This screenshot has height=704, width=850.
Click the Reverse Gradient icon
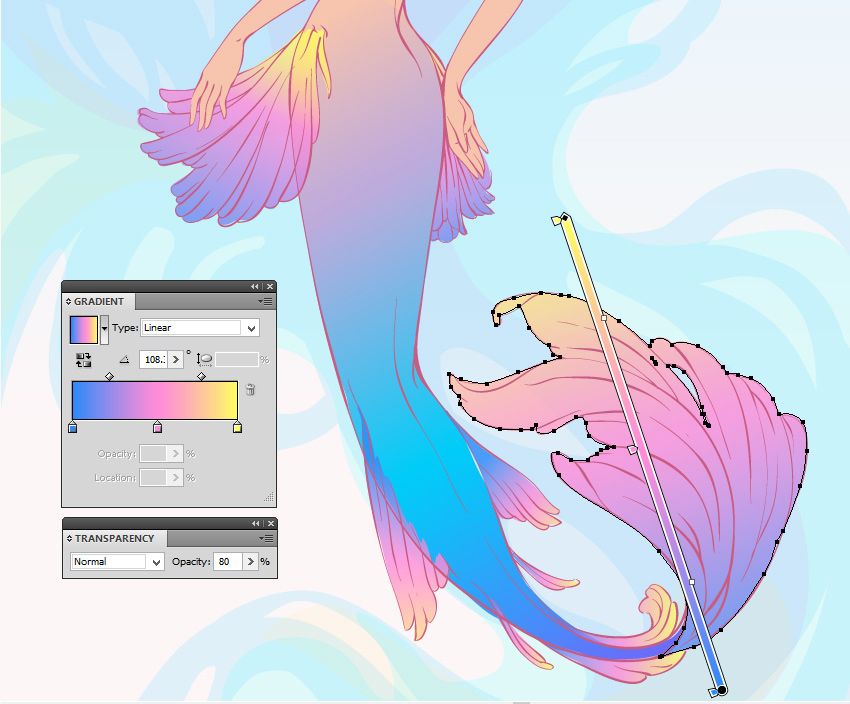pyautogui.click(x=83, y=360)
